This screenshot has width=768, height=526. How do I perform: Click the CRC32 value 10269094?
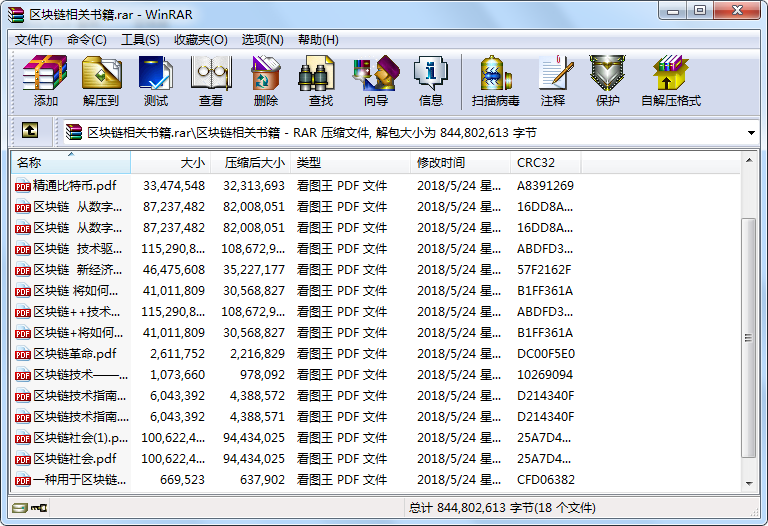point(545,375)
